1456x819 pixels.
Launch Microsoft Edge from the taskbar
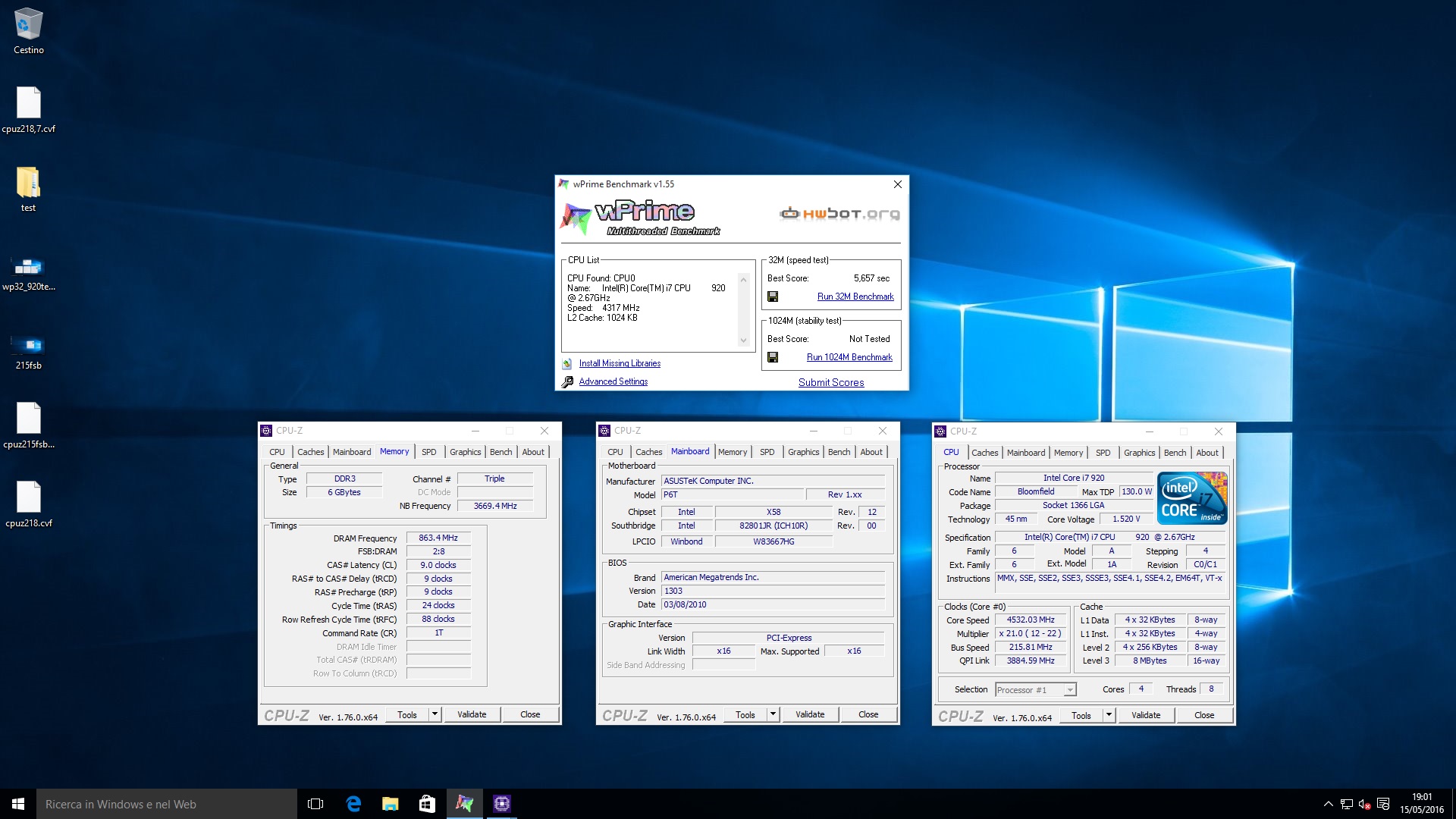353,804
